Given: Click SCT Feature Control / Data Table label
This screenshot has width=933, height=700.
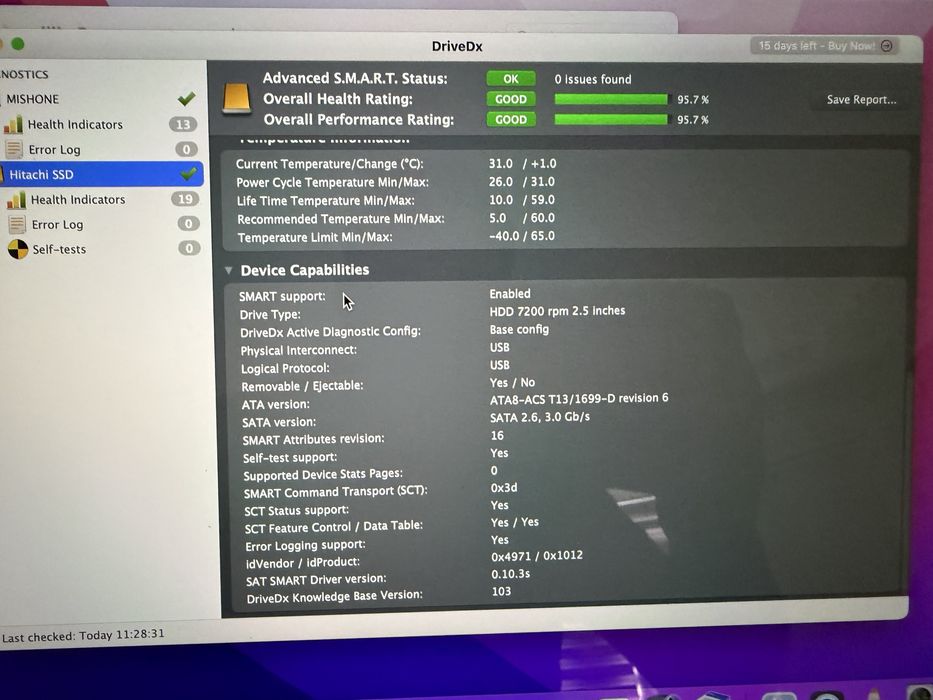Looking at the screenshot, I should tap(334, 527).
